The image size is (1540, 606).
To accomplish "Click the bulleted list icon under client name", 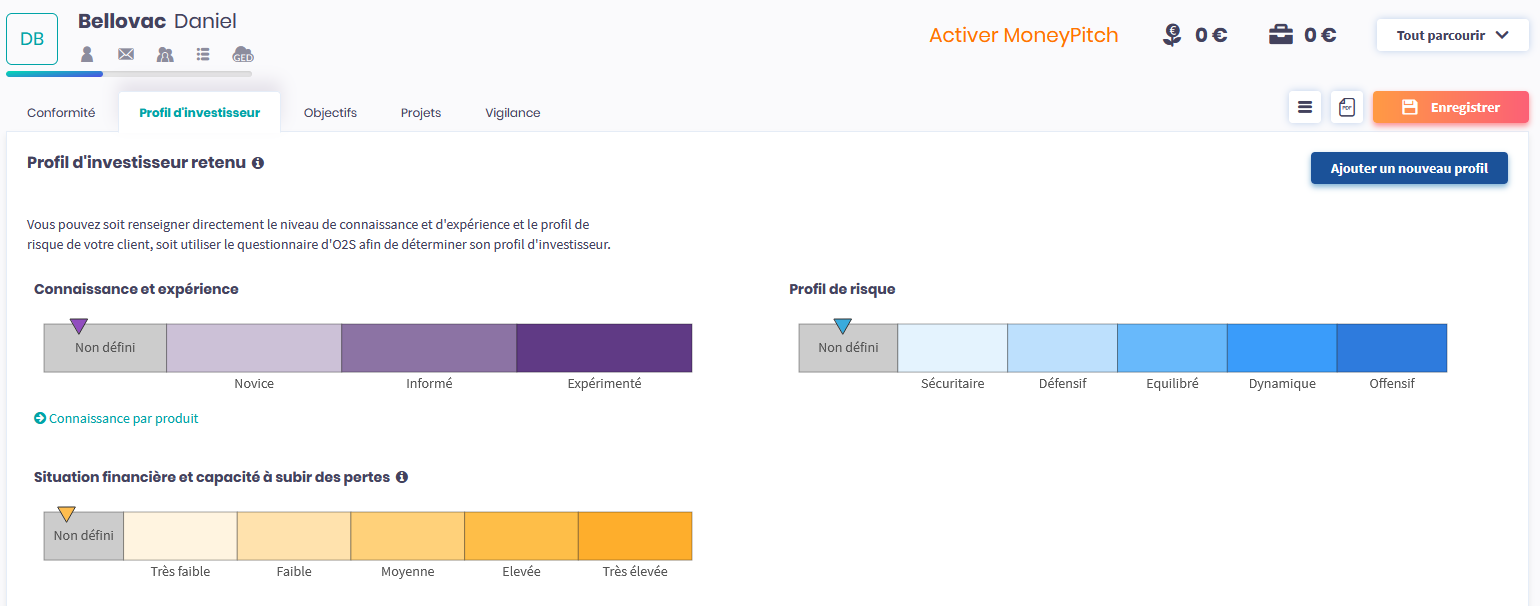I will click(204, 54).
